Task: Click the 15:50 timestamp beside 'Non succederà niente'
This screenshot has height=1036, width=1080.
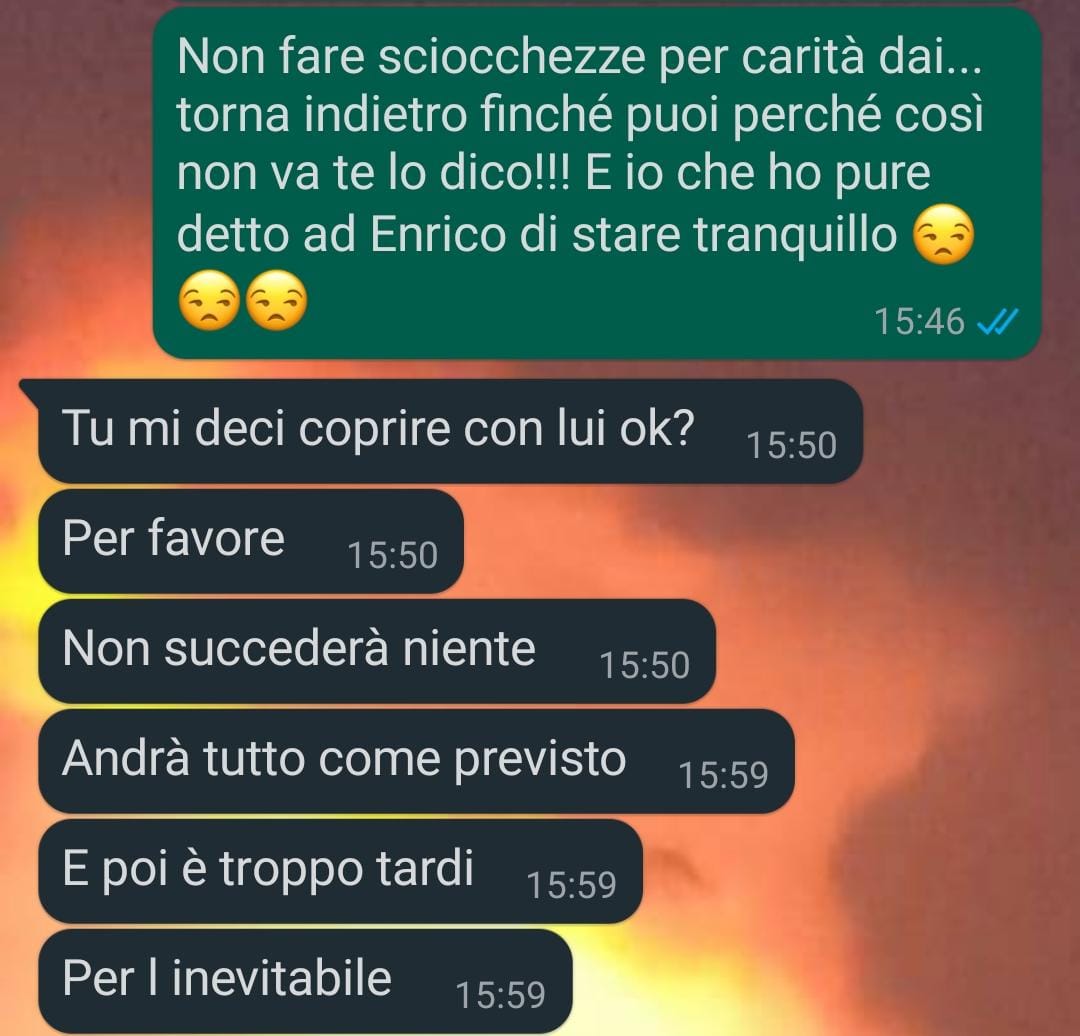Action: click(645, 665)
